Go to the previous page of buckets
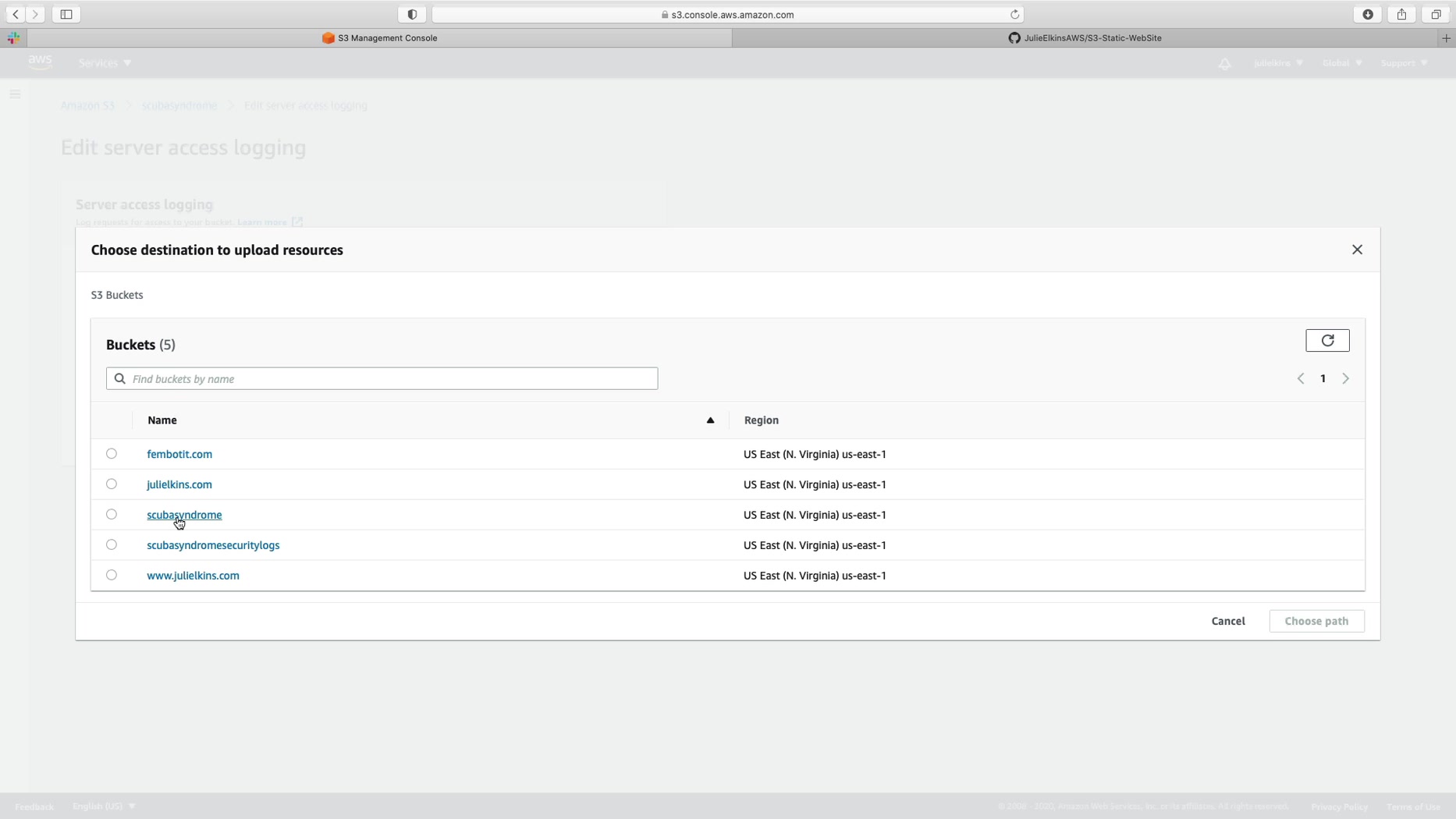Viewport: 1456px width, 819px height. (1301, 378)
